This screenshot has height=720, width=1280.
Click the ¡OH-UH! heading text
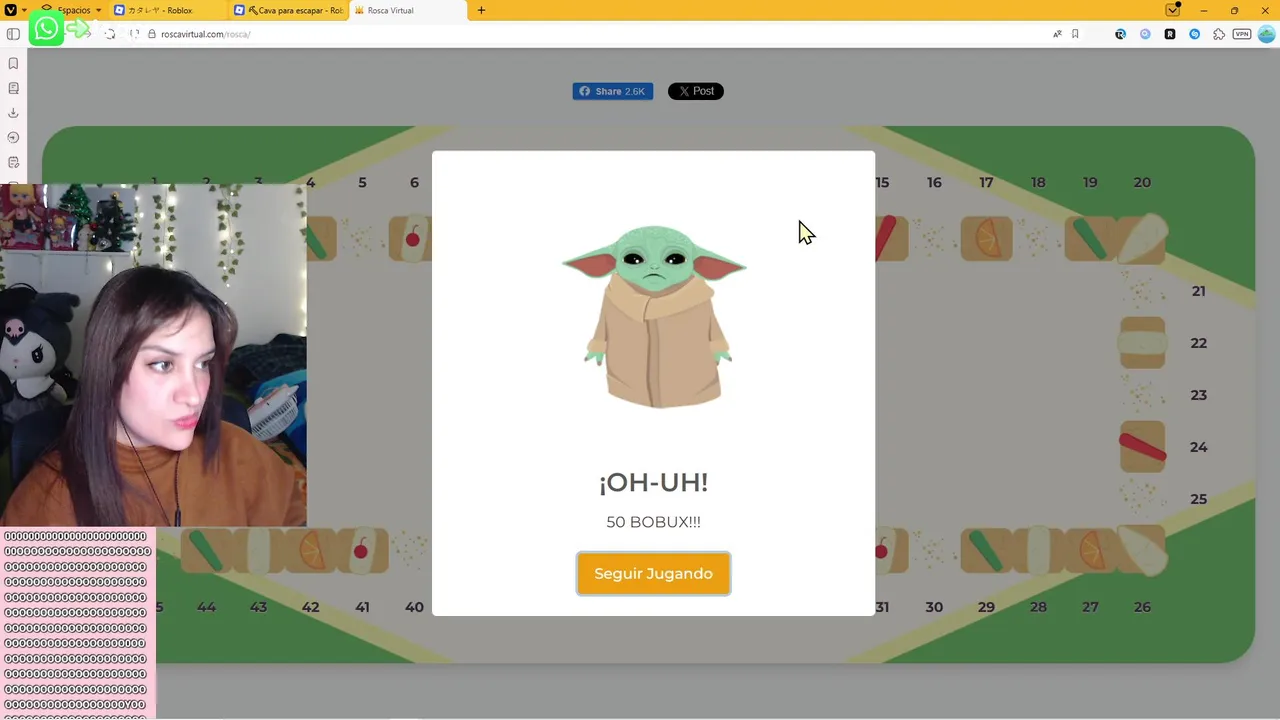(x=653, y=482)
